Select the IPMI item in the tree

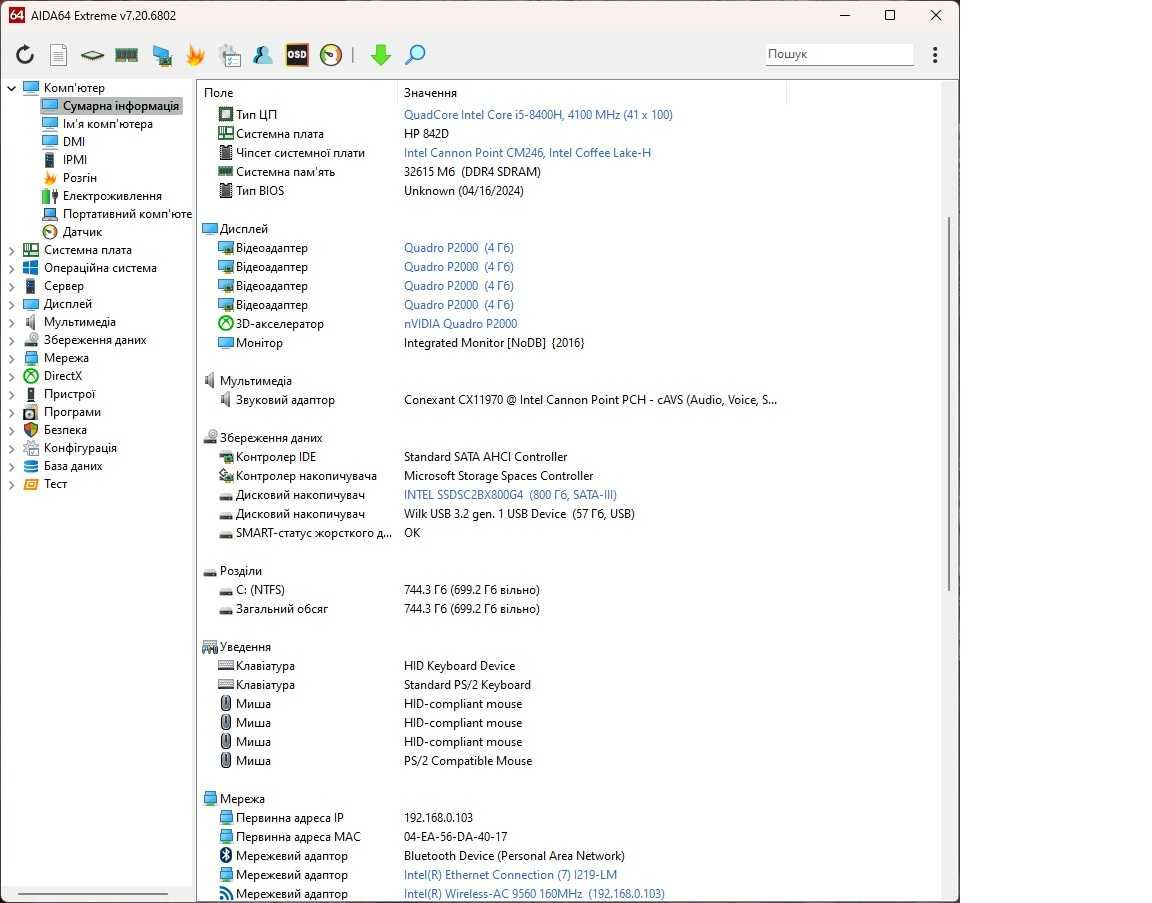[x=74, y=159]
